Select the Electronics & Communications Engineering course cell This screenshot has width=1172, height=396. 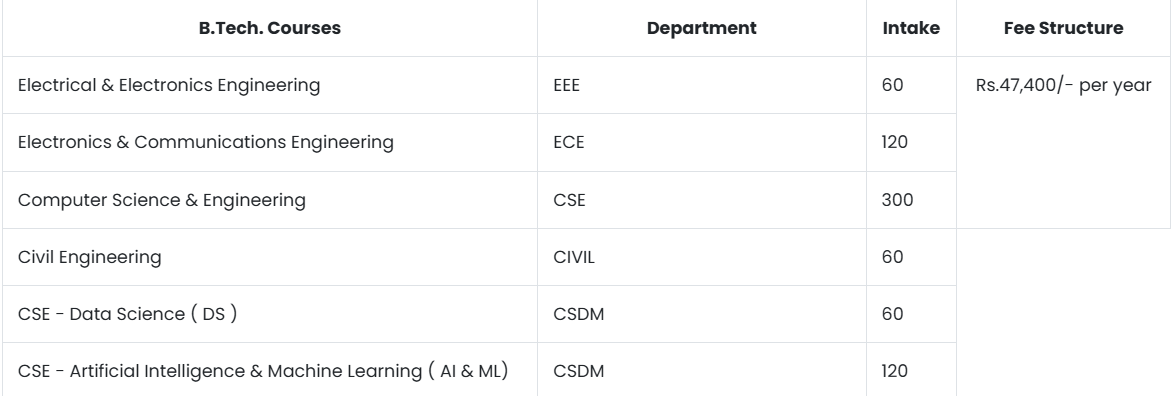270,143
